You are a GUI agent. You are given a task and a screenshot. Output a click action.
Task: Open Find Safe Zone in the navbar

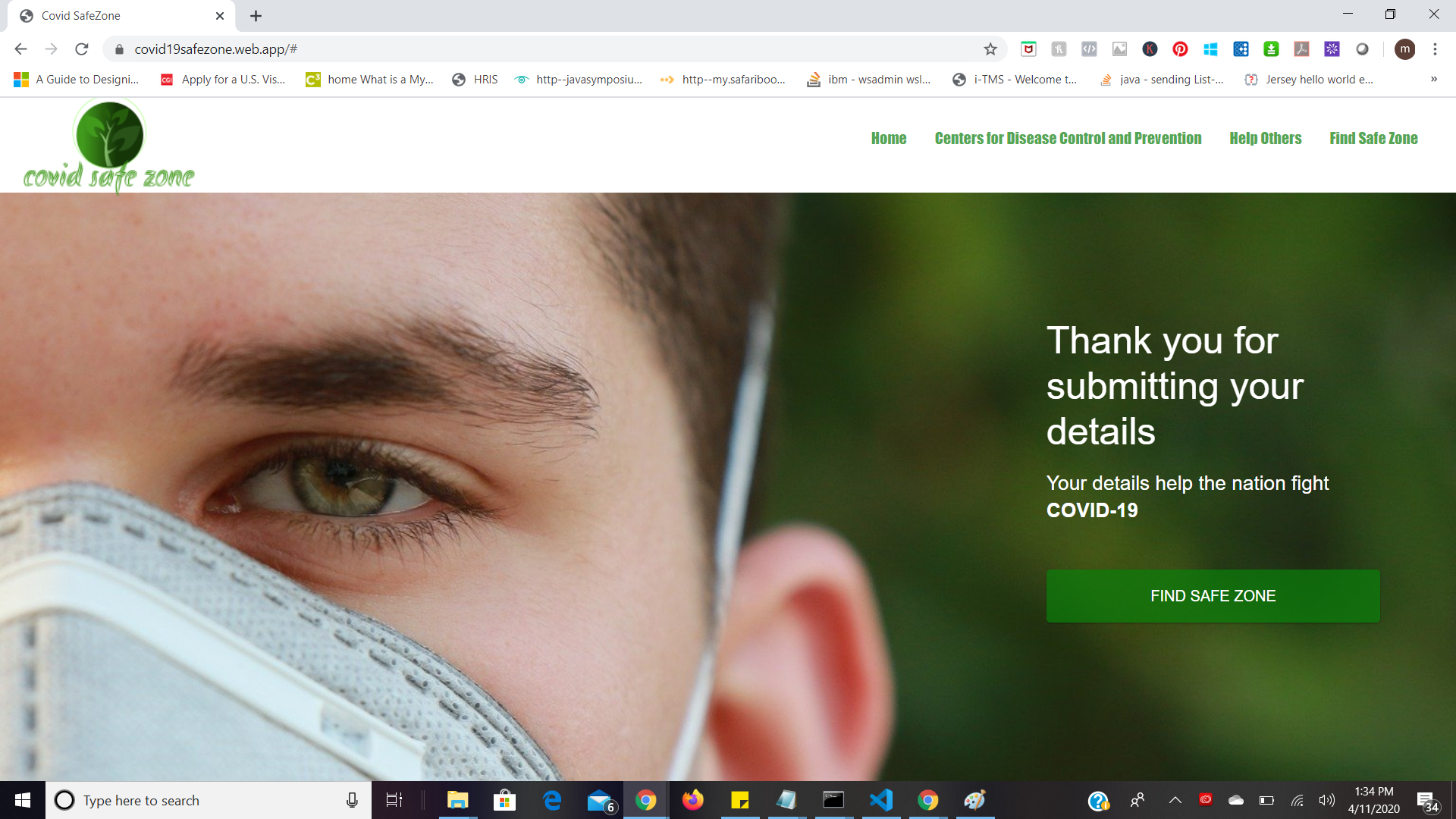(x=1373, y=139)
